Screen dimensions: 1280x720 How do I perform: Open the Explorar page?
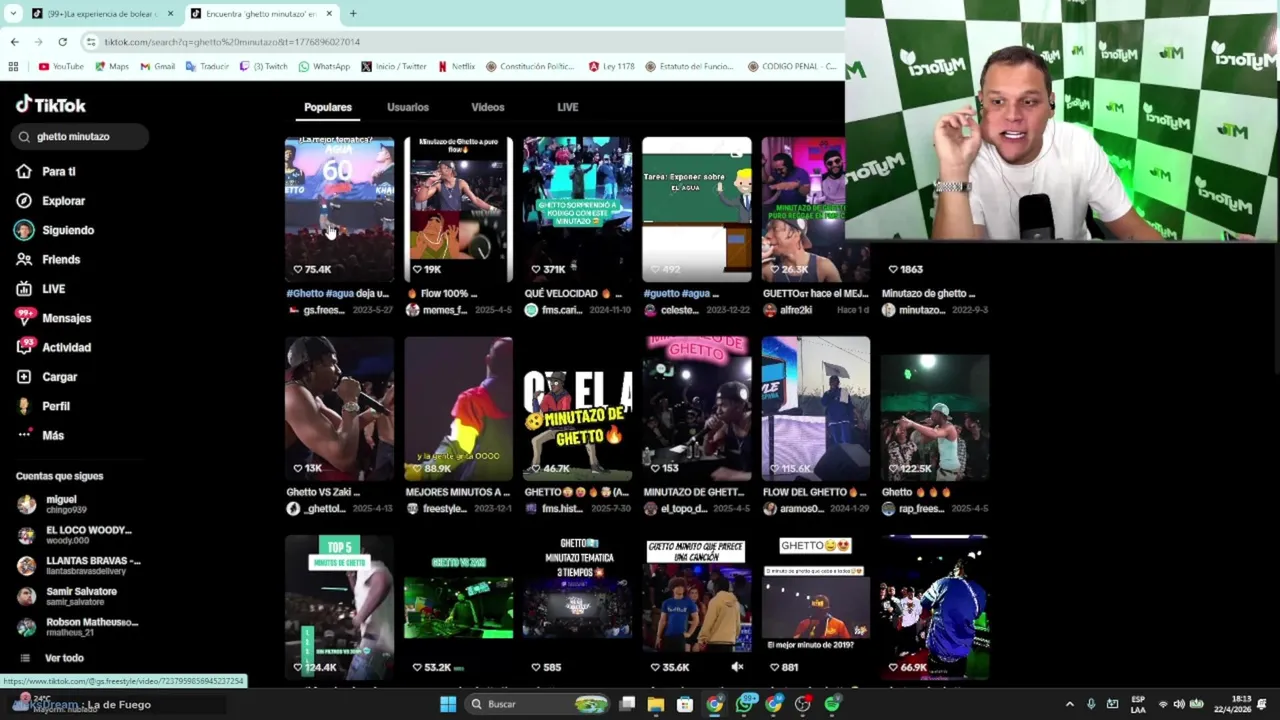[52, 201]
